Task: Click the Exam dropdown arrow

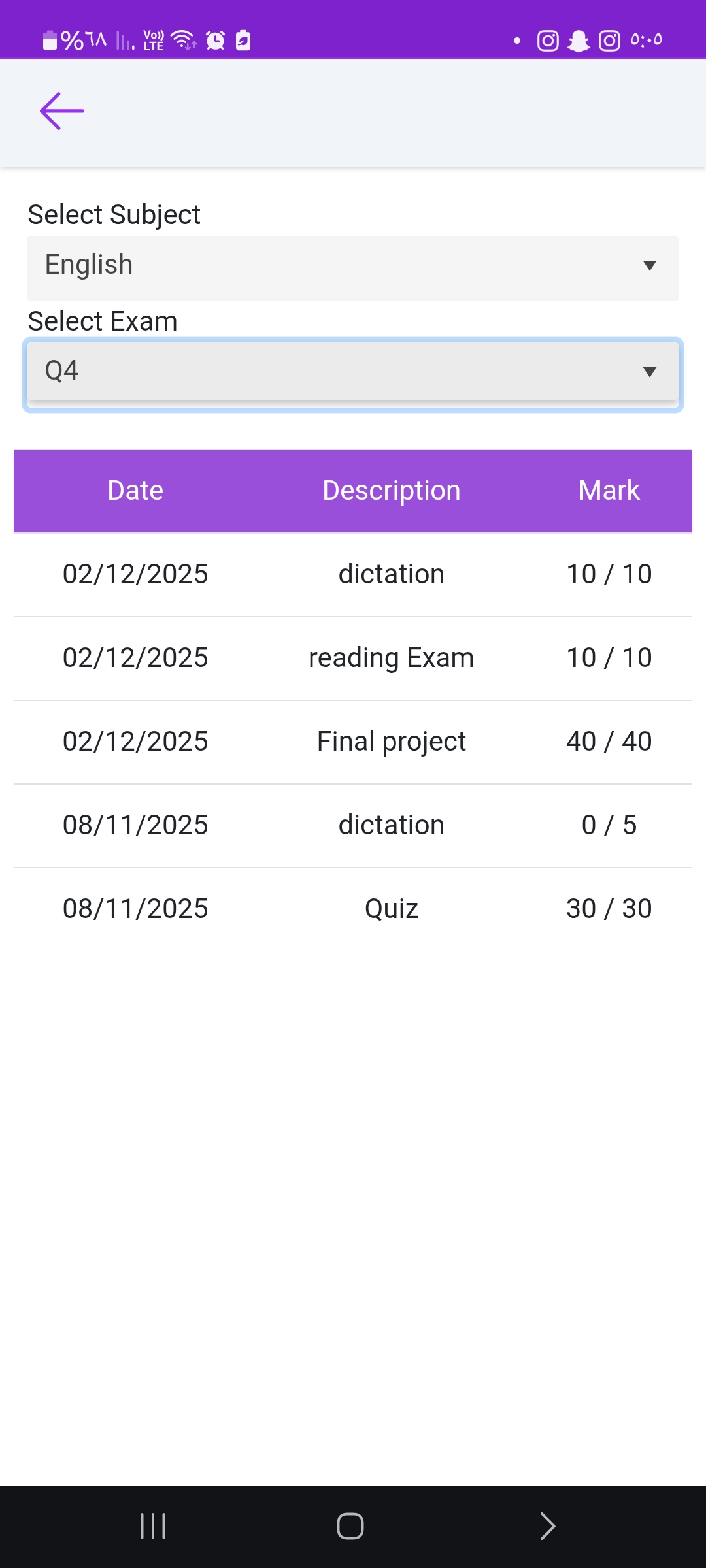Action: tap(649, 372)
